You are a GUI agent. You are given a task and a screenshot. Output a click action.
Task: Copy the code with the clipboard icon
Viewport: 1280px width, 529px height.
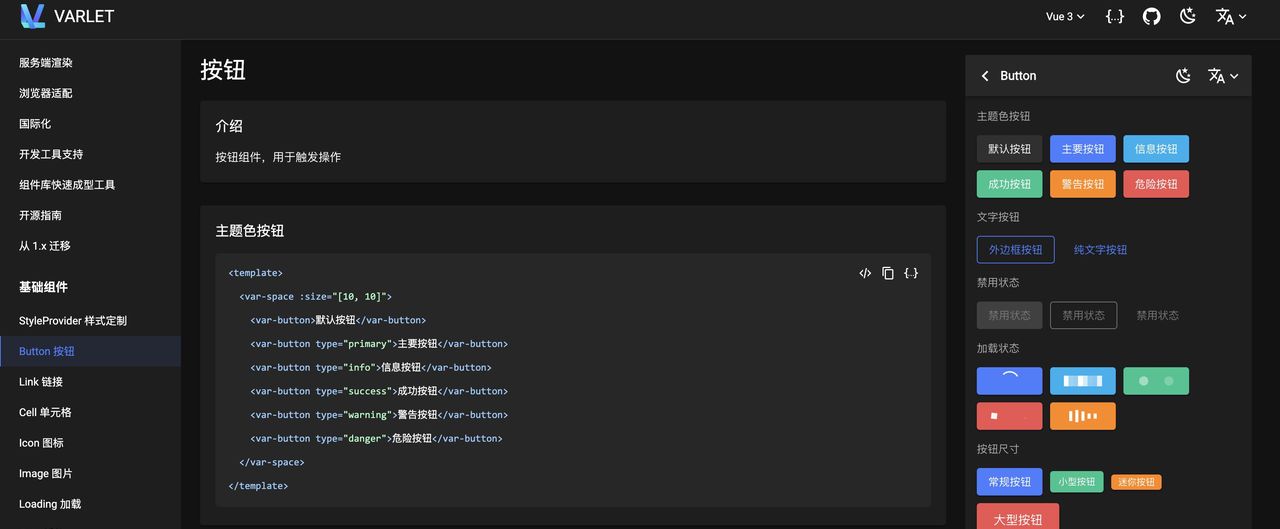(x=888, y=273)
